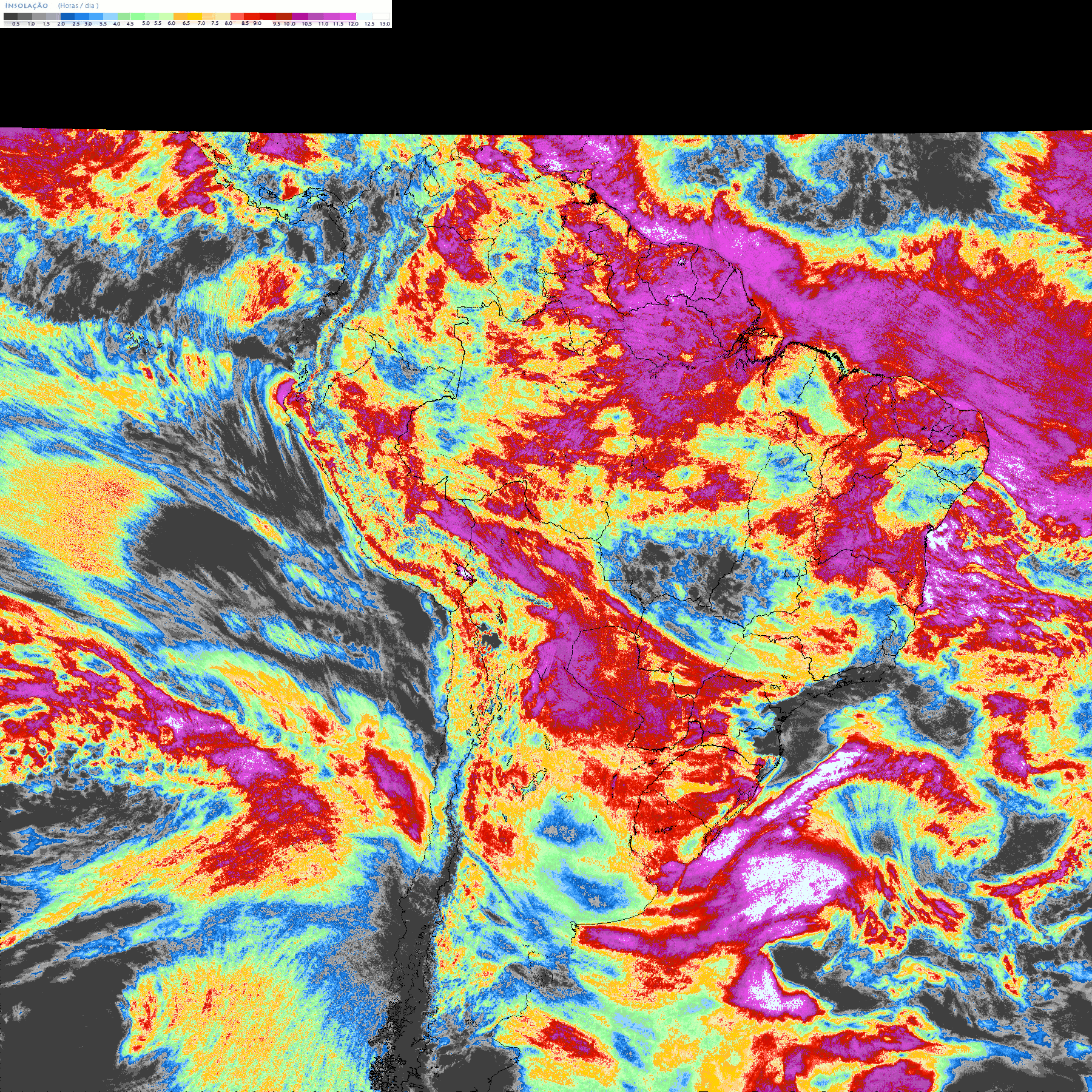This screenshot has height=1092, width=1092.
Task: Click the 0.5 legend value
Action: [16, 24]
